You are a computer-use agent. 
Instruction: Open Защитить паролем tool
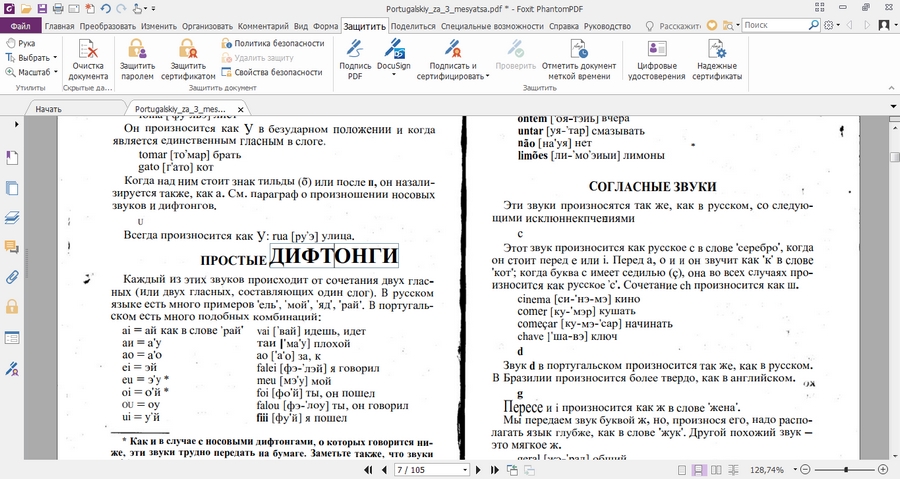(x=137, y=51)
